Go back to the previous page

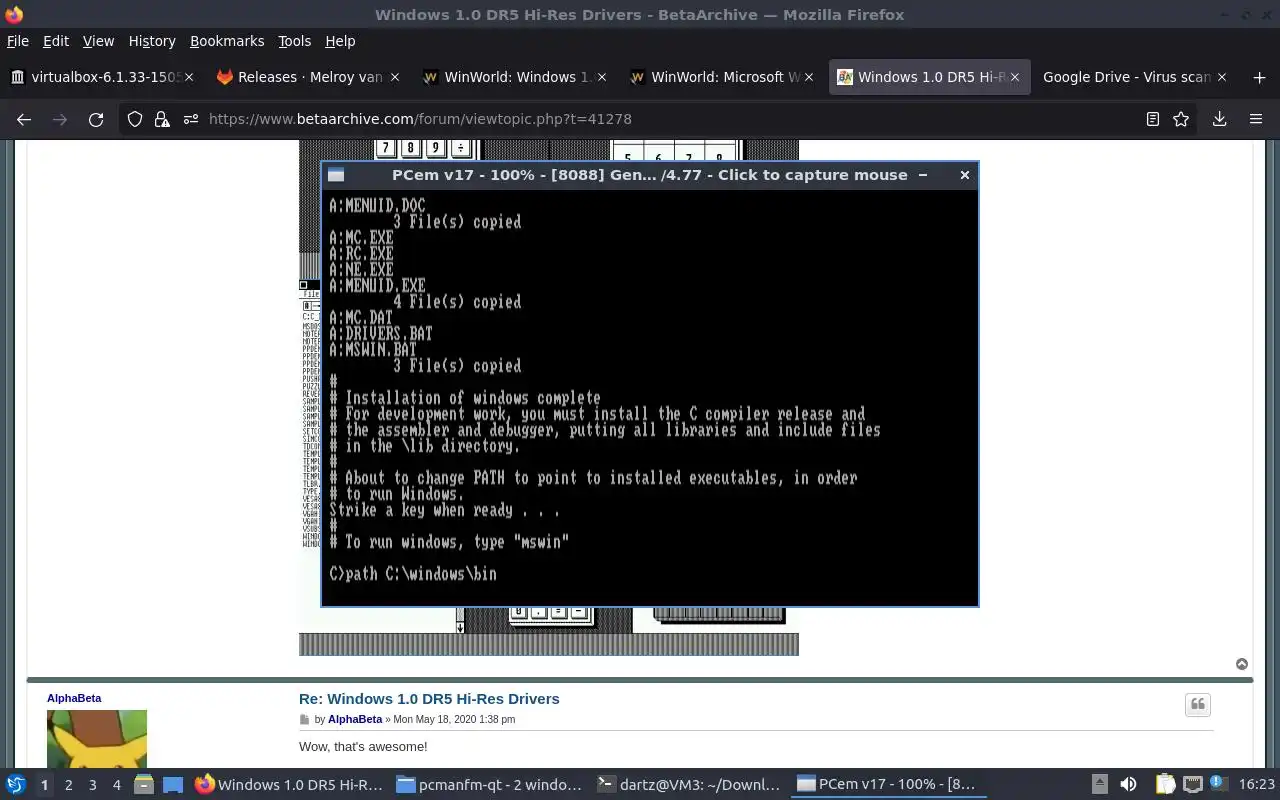[x=24, y=119]
